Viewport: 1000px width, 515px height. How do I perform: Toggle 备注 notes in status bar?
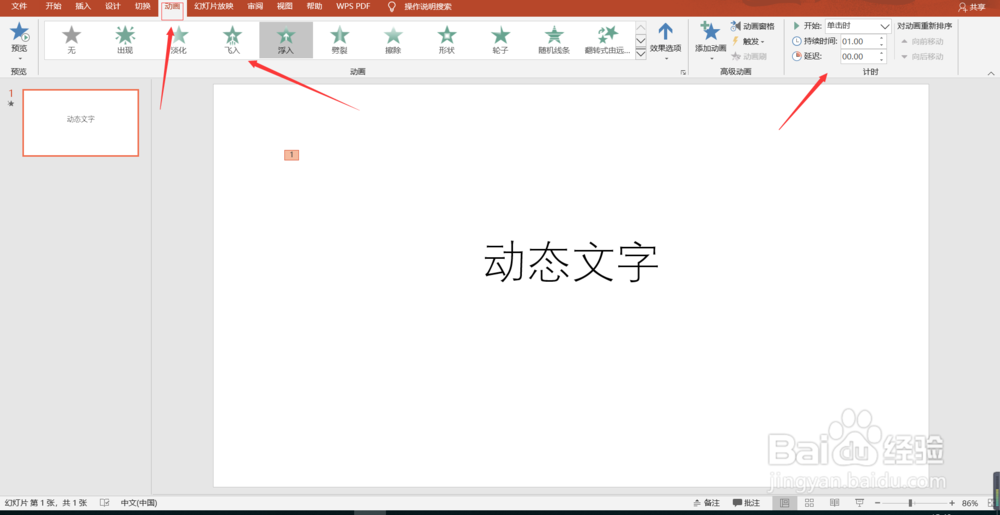[706, 503]
